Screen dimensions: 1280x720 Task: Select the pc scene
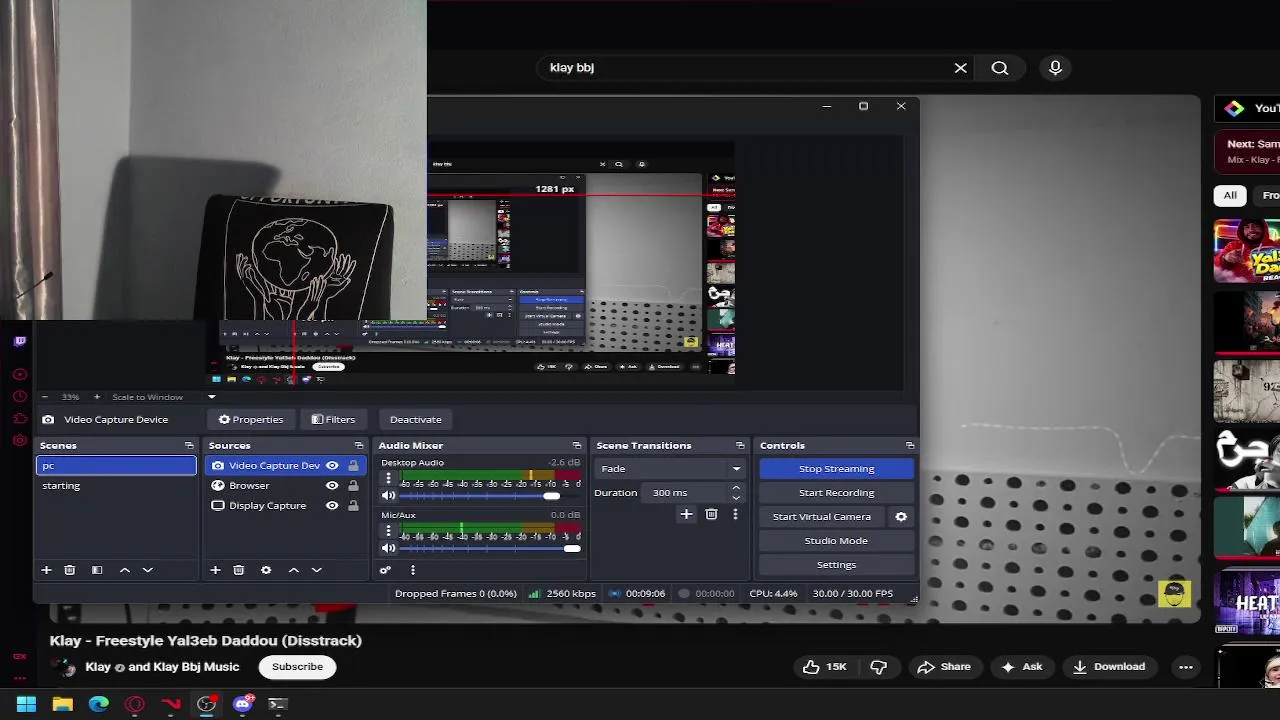pos(116,466)
